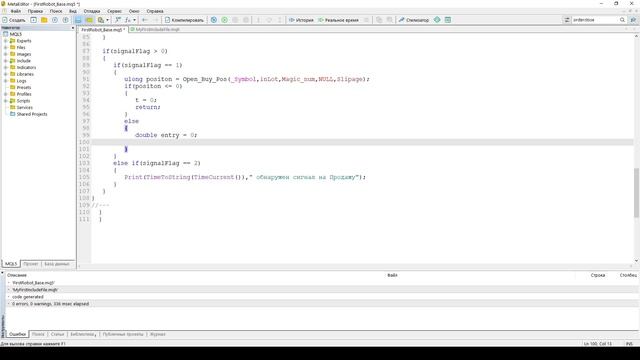
Task: Expand the Libraries folder in Navigator
Action: 6,74
